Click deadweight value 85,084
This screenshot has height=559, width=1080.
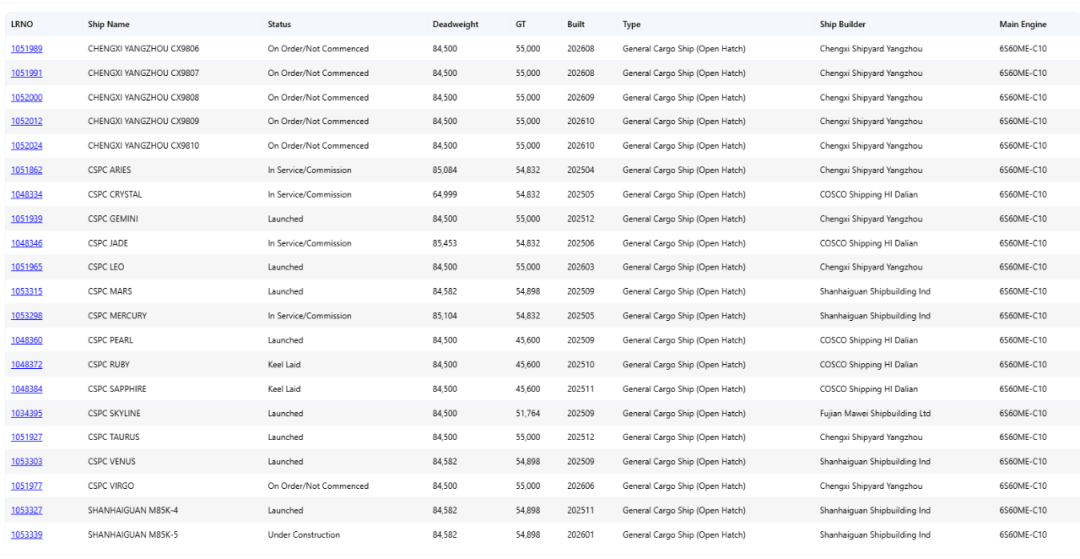pos(444,170)
